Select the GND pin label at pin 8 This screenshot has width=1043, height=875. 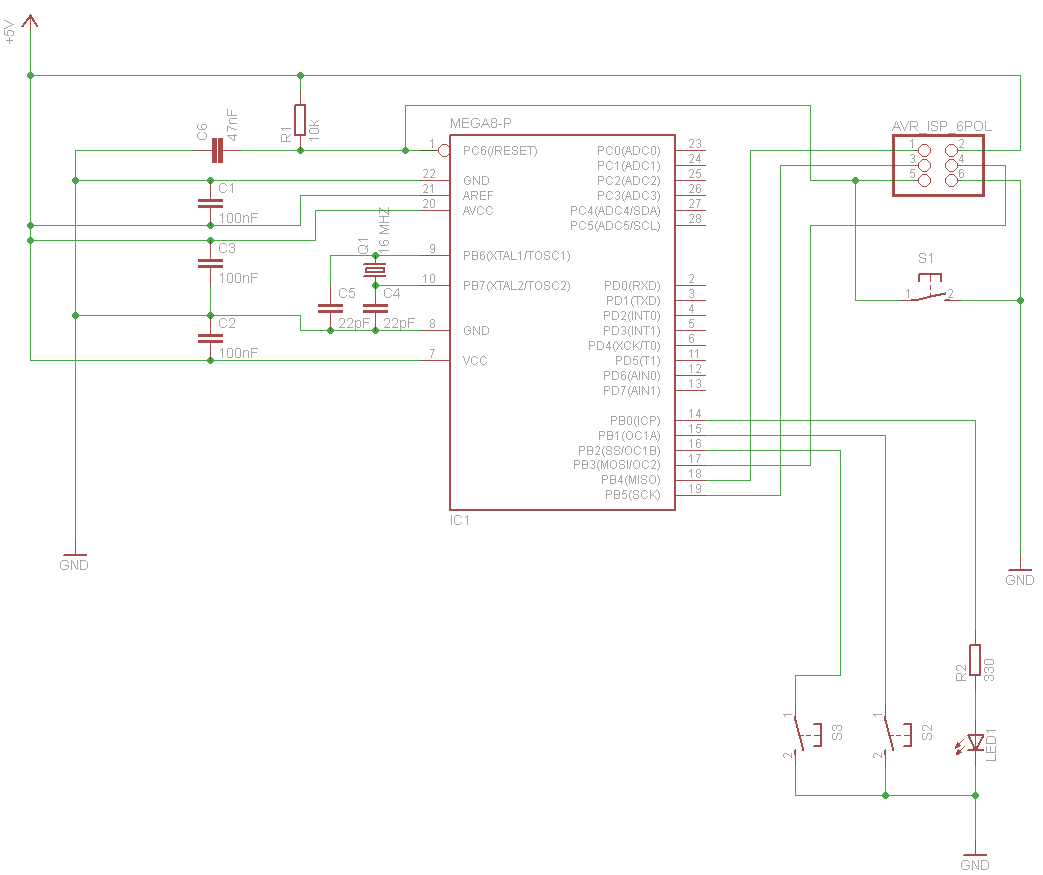(x=476, y=331)
